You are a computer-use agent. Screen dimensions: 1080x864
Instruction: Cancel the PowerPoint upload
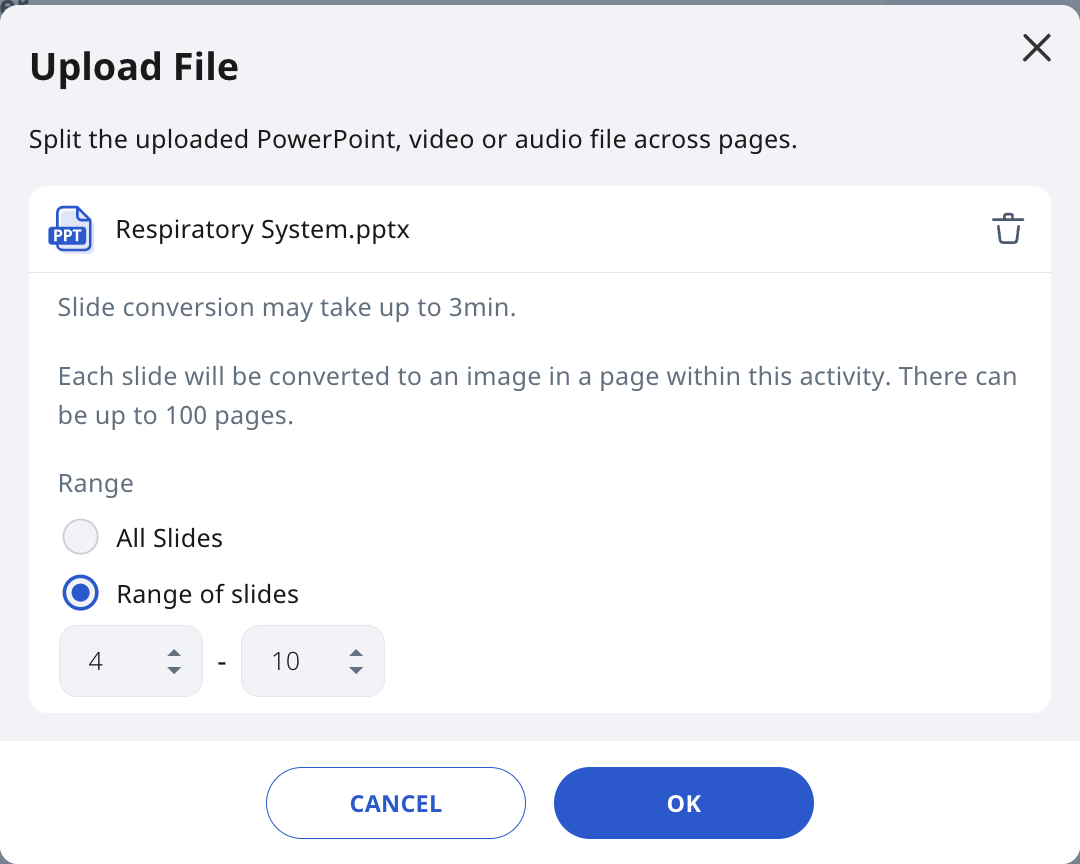[x=395, y=803]
